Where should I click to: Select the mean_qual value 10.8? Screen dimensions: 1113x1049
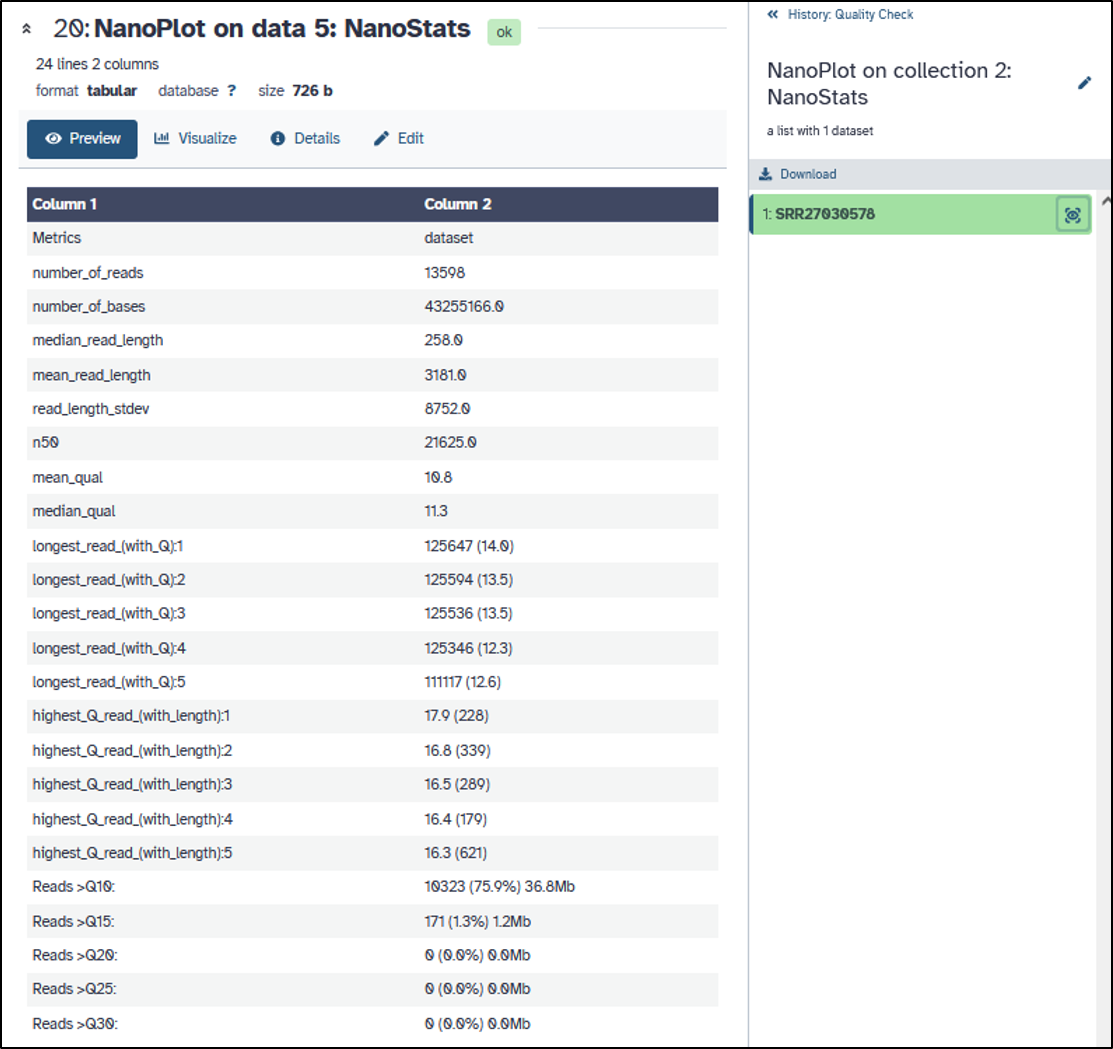pyautogui.click(x=438, y=477)
